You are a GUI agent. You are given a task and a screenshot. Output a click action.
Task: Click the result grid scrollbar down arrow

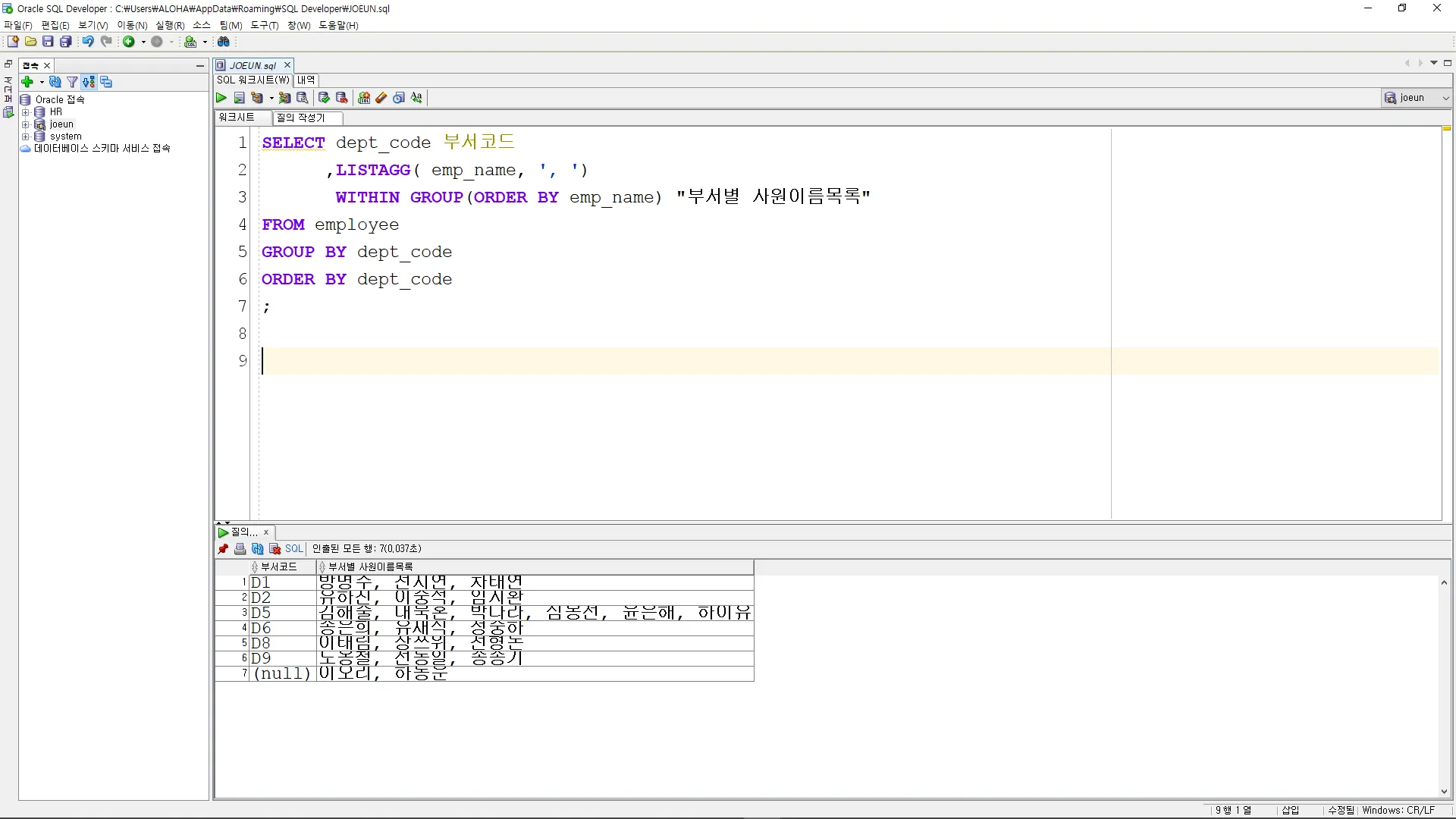[1444, 792]
